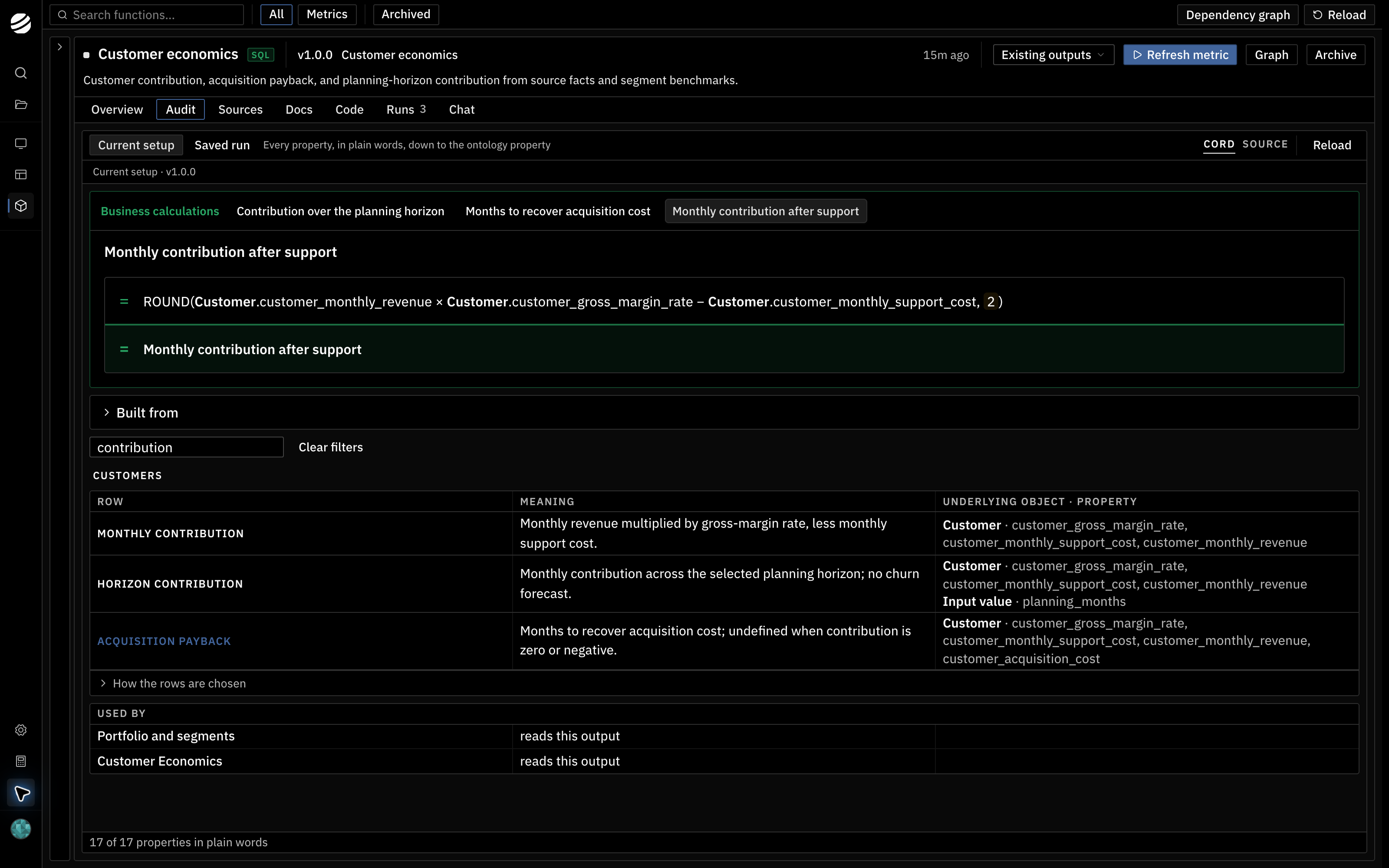
Task: Select the MONTHLY CONTRIBUTION row
Action: (x=724, y=533)
